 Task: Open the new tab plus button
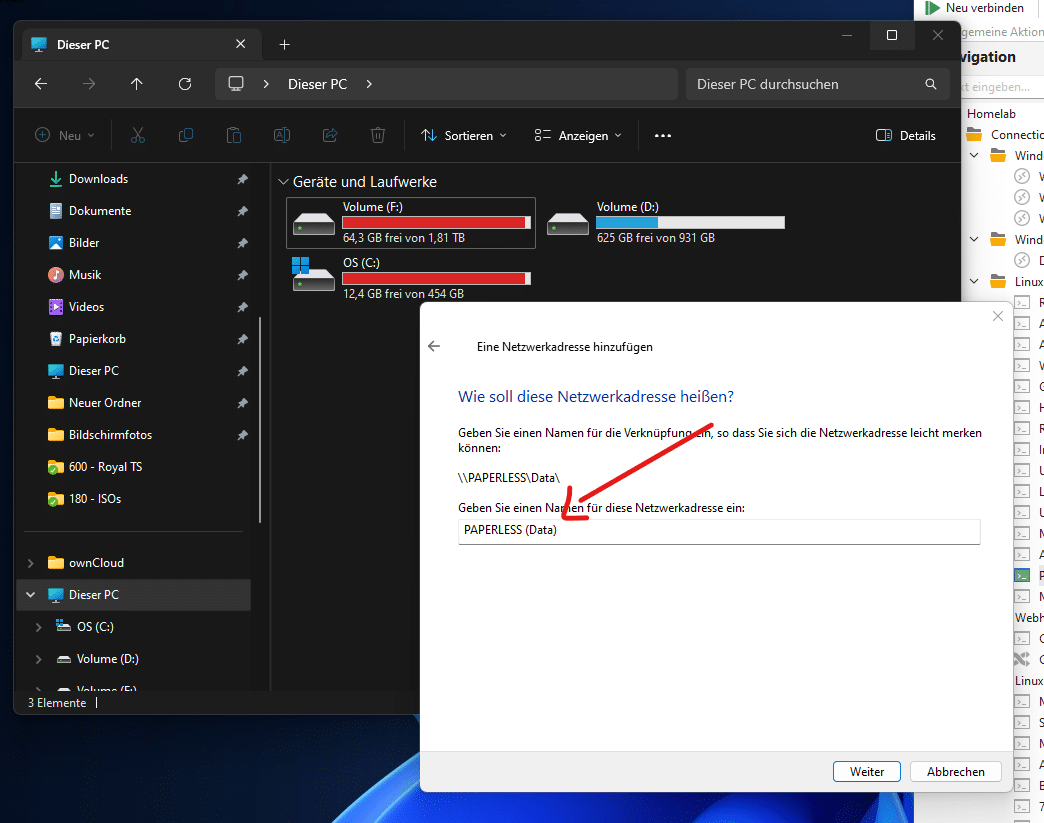tap(284, 44)
